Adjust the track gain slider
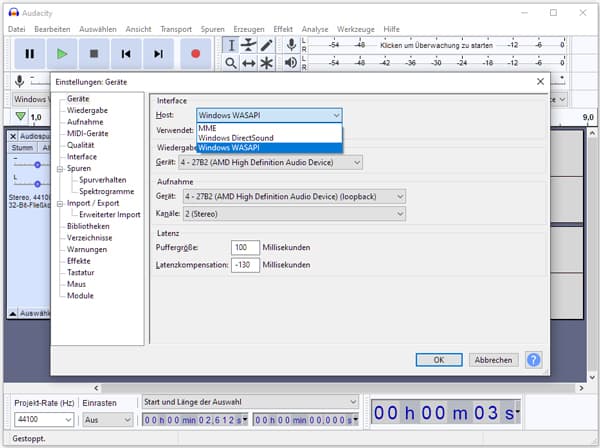Image resolution: width=600 pixels, height=448 pixels. [x=37, y=165]
